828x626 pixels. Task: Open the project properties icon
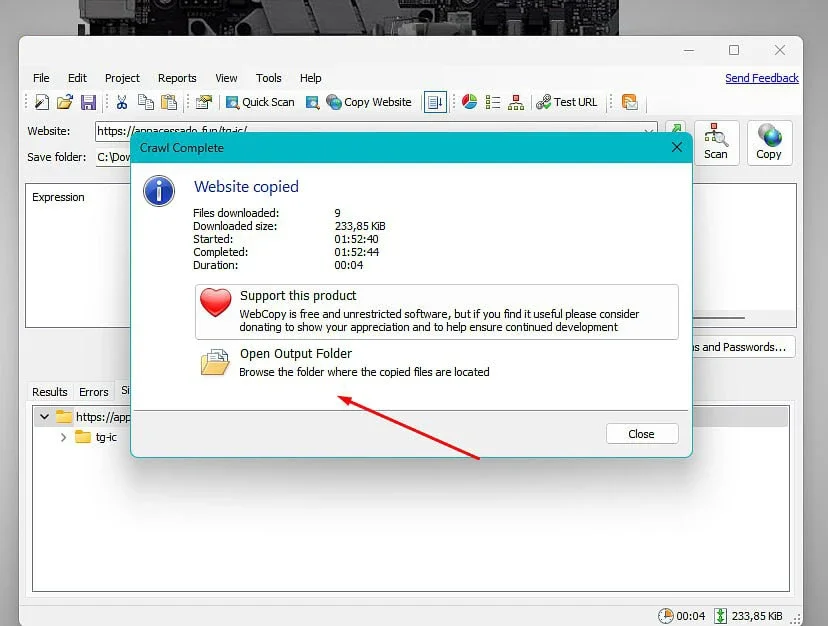pos(203,102)
